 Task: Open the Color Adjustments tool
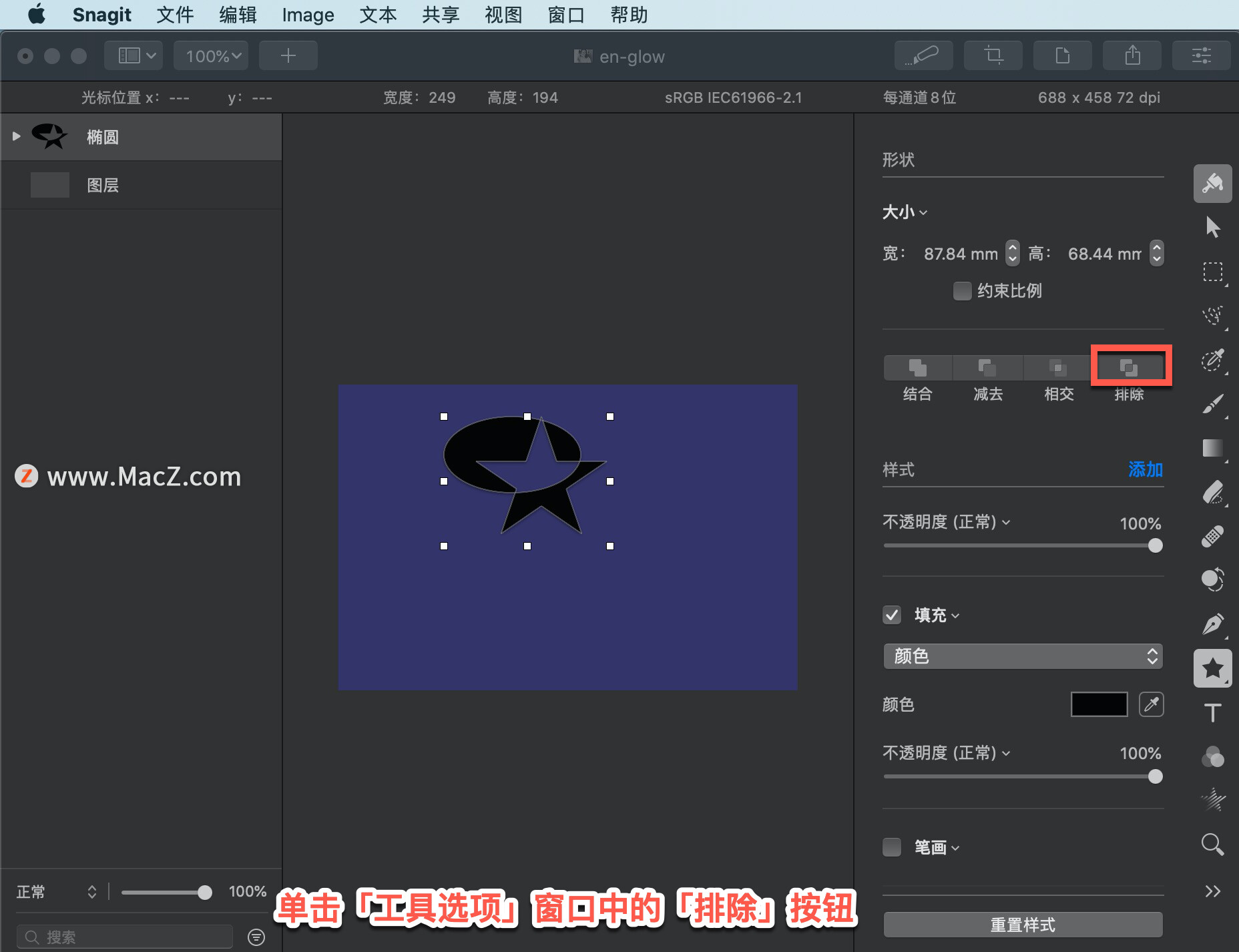click(1212, 756)
